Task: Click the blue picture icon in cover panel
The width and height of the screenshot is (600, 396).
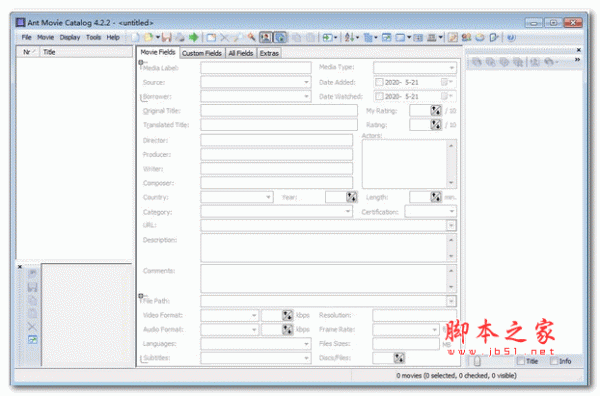Action: (33, 339)
